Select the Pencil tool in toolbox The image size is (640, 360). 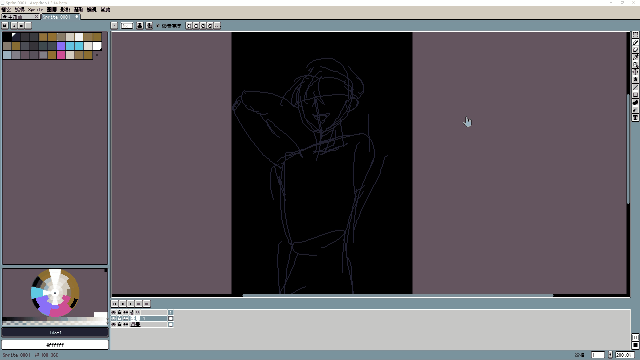tap(635, 42)
